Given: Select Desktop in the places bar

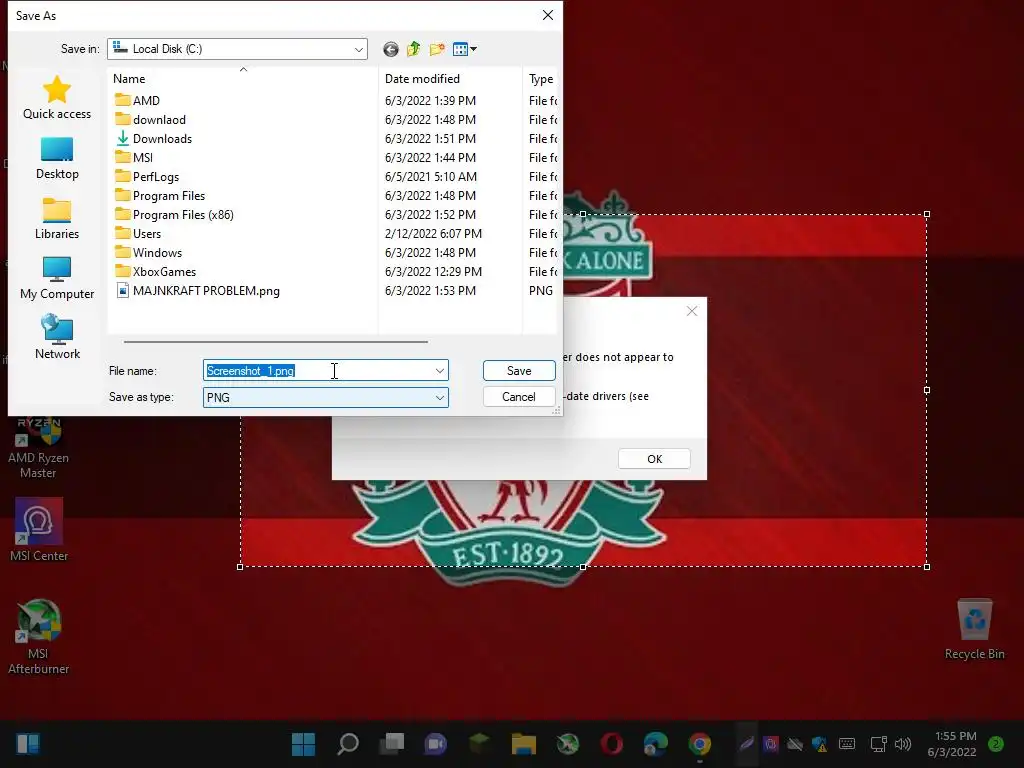Looking at the screenshot, I should (x=57, y=158).
